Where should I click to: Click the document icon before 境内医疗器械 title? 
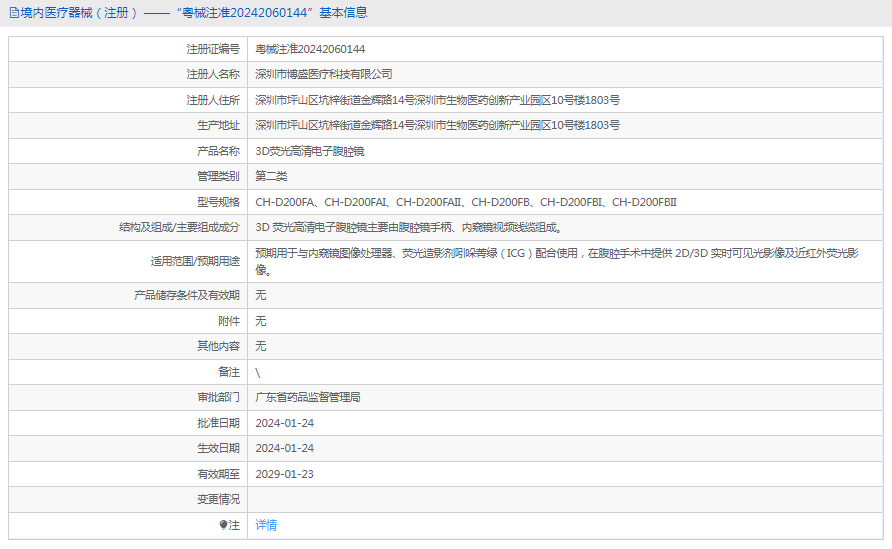point(14,13)
